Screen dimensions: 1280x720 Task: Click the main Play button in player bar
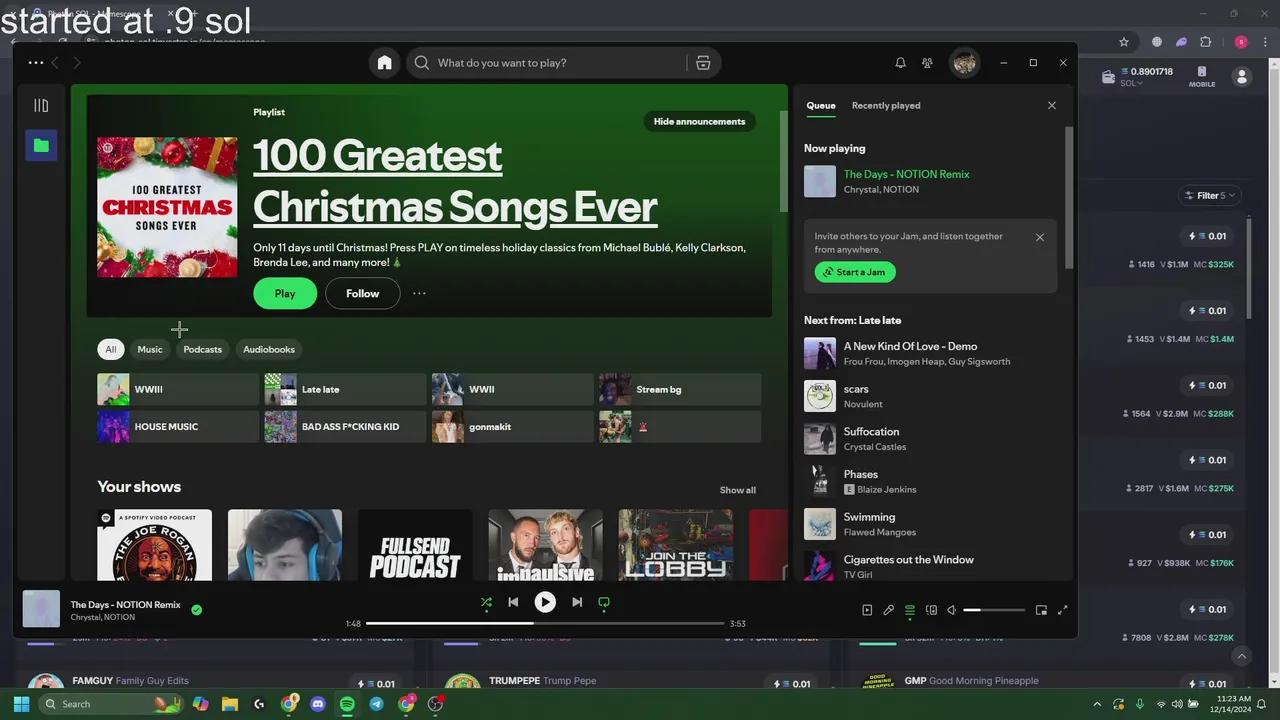click(545, 602)
